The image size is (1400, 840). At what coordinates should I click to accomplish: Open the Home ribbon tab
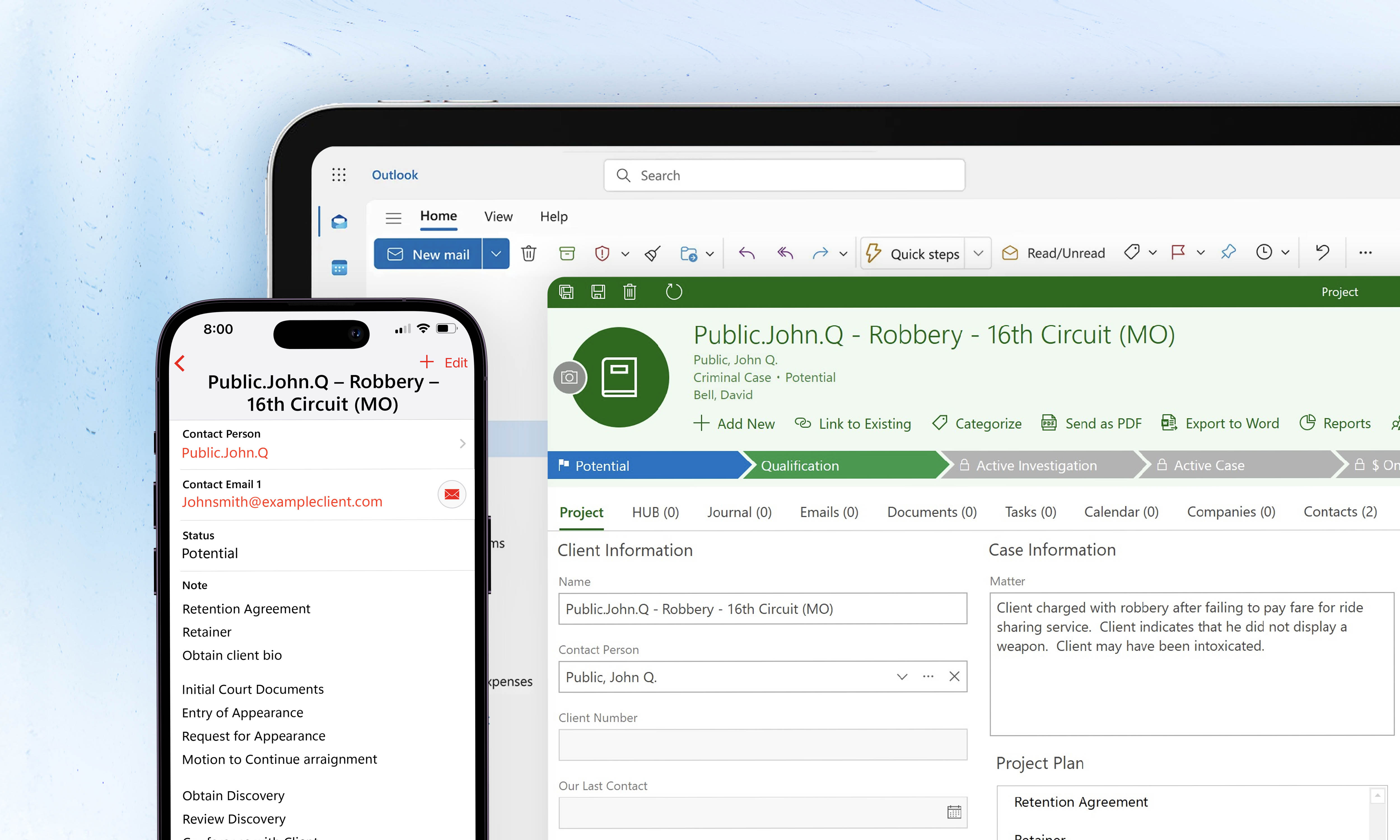(438, 216)
